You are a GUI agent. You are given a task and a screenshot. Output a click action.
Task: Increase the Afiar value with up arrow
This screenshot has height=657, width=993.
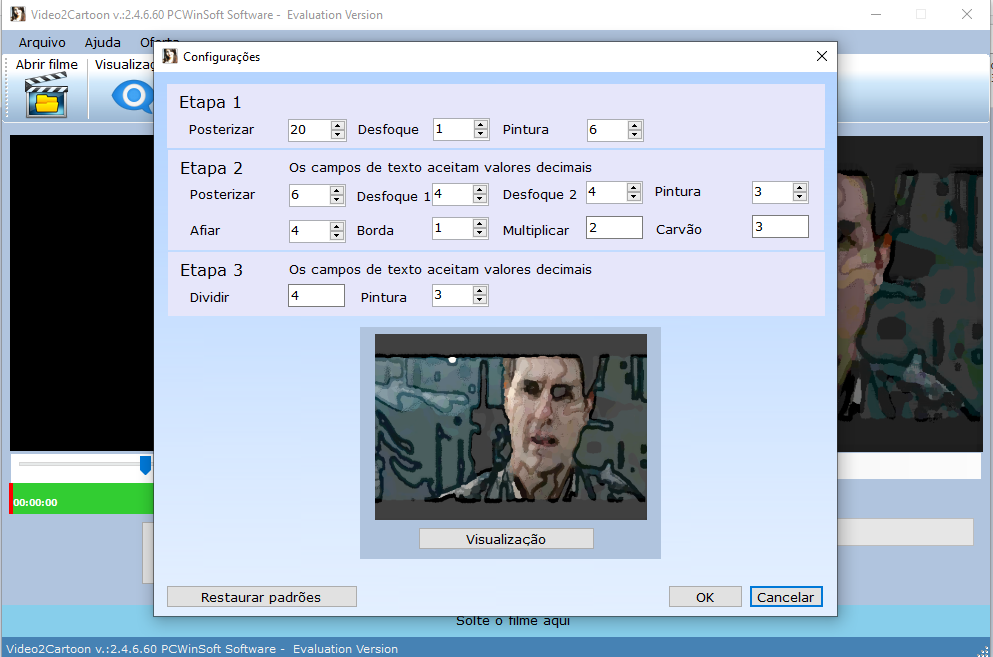tap(338, 226)
